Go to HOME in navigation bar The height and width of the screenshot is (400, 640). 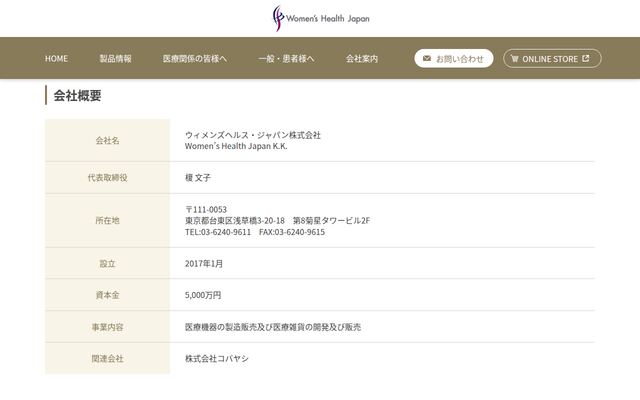[56, 59]
